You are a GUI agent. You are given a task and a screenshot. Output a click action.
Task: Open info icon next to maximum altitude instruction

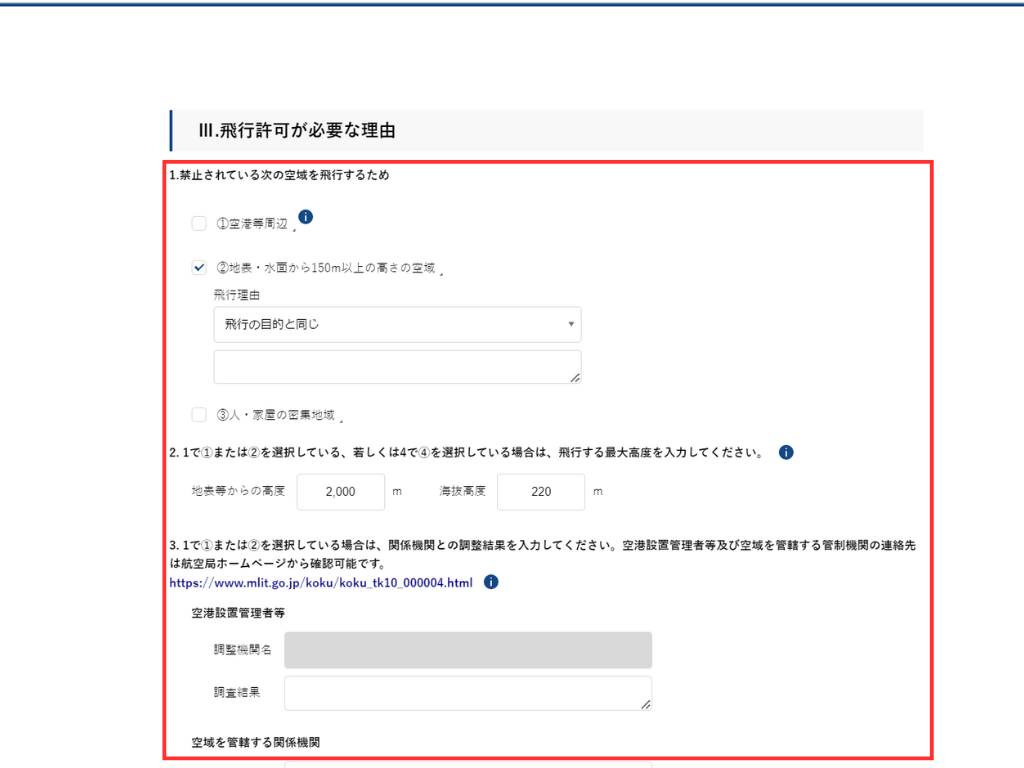(x=786, y=452)
